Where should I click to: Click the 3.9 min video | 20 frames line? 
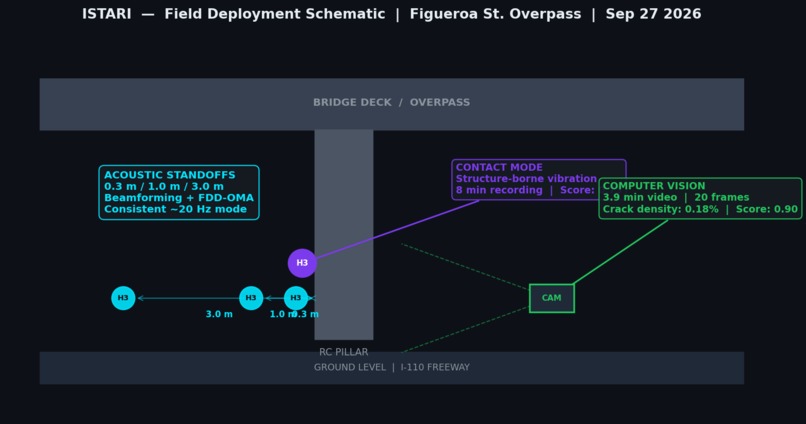pyautogui.click(x=676, y=197)
